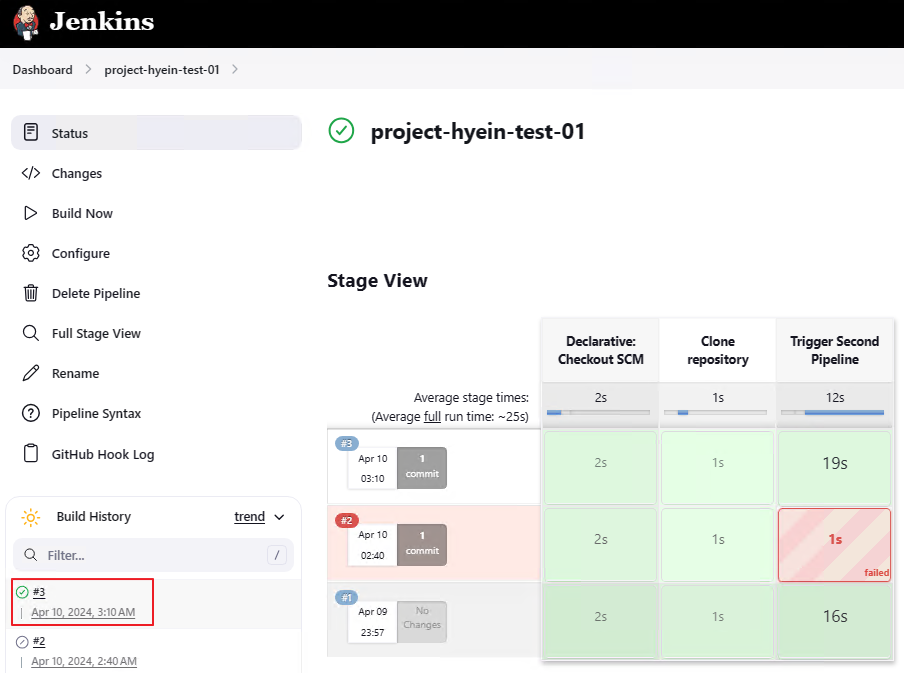Screen dimensions: 904x673
Task: Click the project success checkmark icon
Action: pyautogui.click(x=341, y=130)
